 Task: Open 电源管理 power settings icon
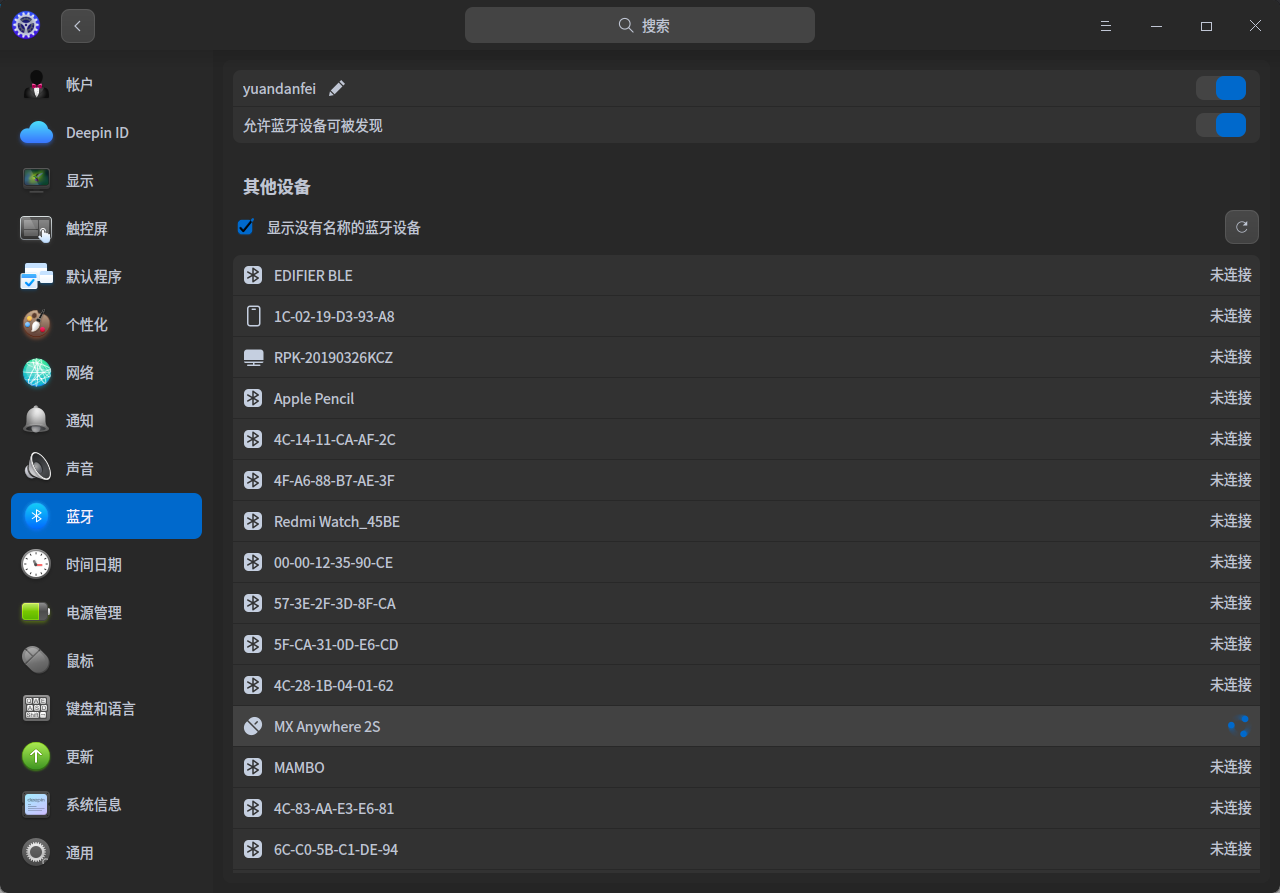(x=36, y=612)
